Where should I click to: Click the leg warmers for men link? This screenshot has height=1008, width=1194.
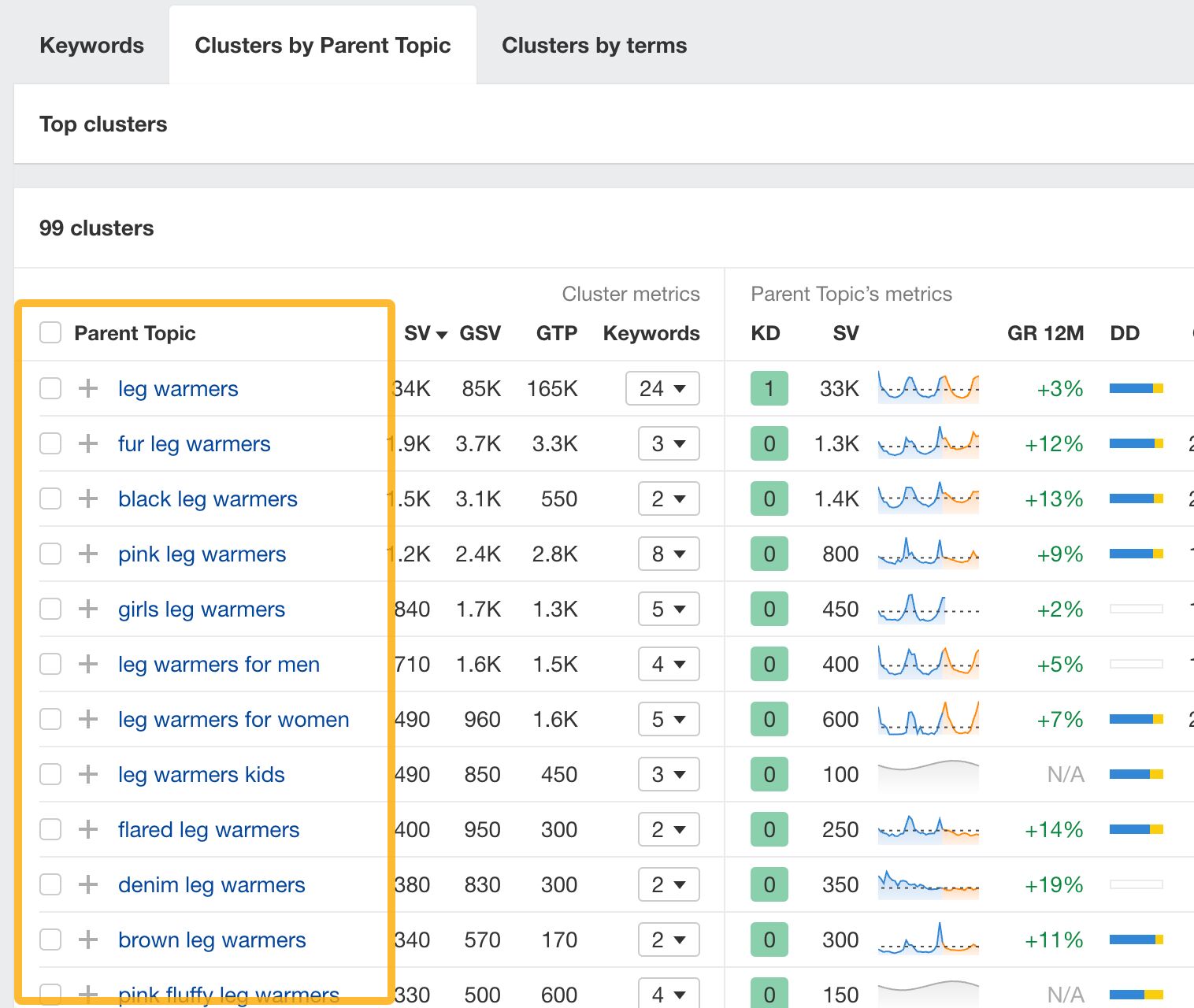218,664
